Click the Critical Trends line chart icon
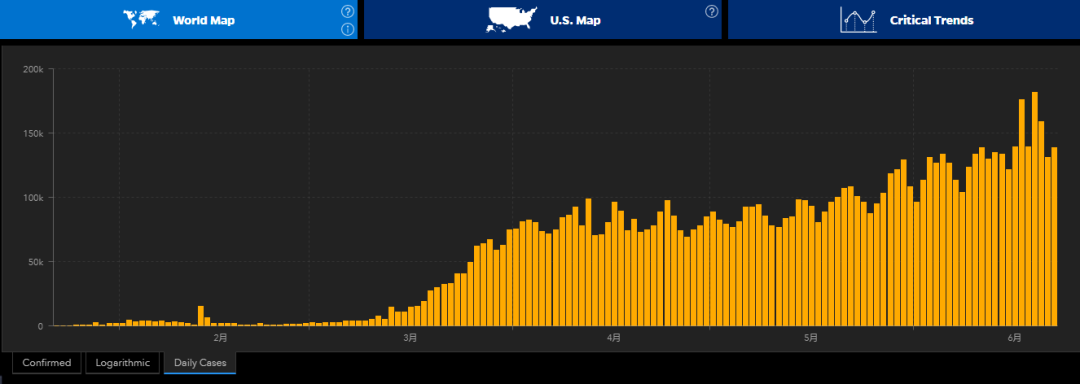This screenshot has height=384, width=1080. (858, 19)
